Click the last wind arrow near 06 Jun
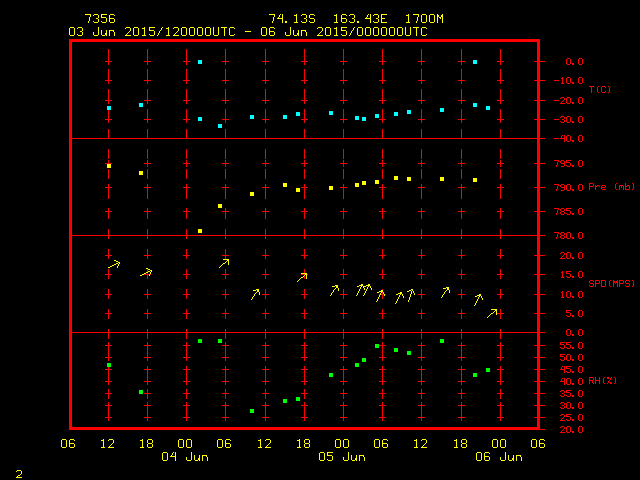Viewport: 640px width, 480px height. click(x=492, y=313)
